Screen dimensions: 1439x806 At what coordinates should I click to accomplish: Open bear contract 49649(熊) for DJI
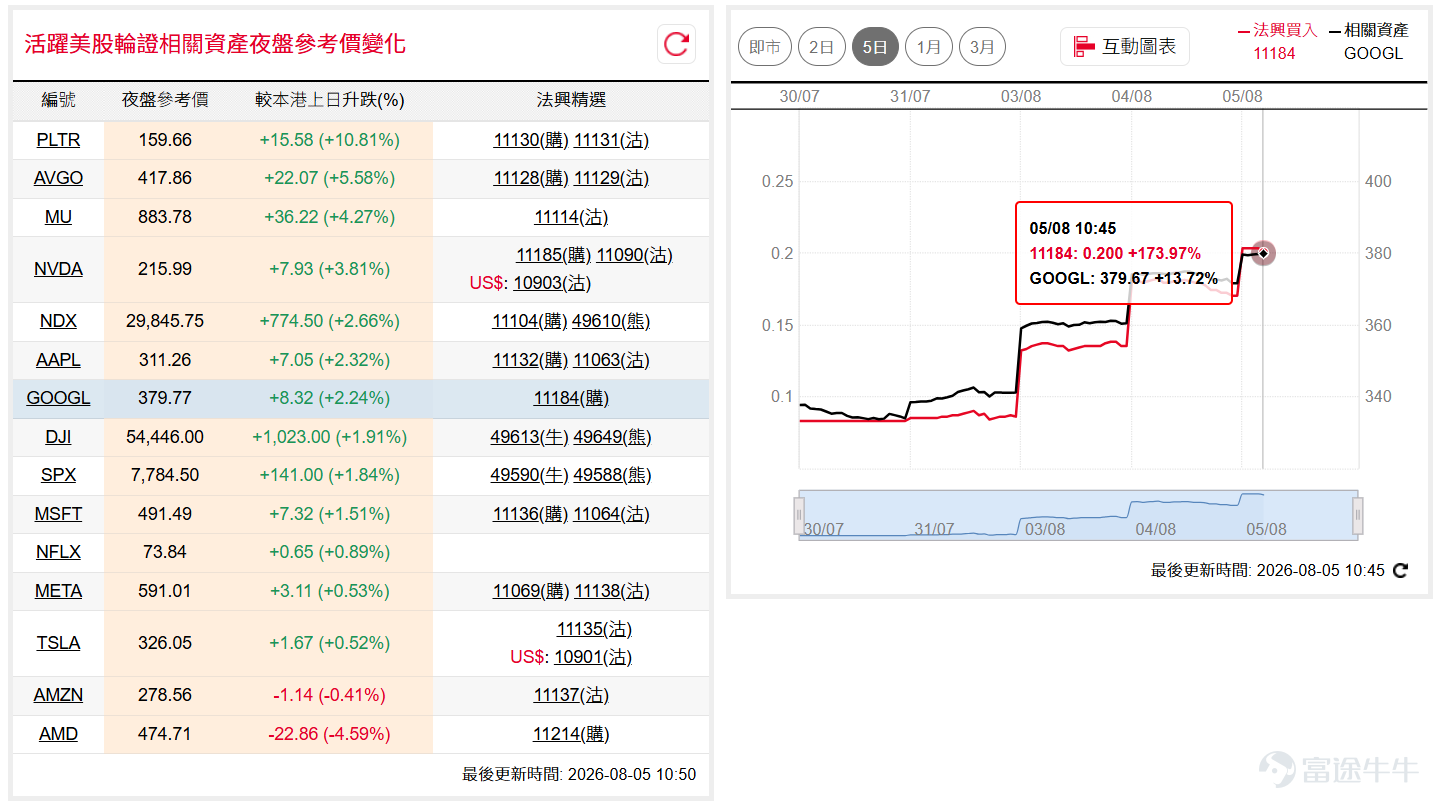pos(612,437)
